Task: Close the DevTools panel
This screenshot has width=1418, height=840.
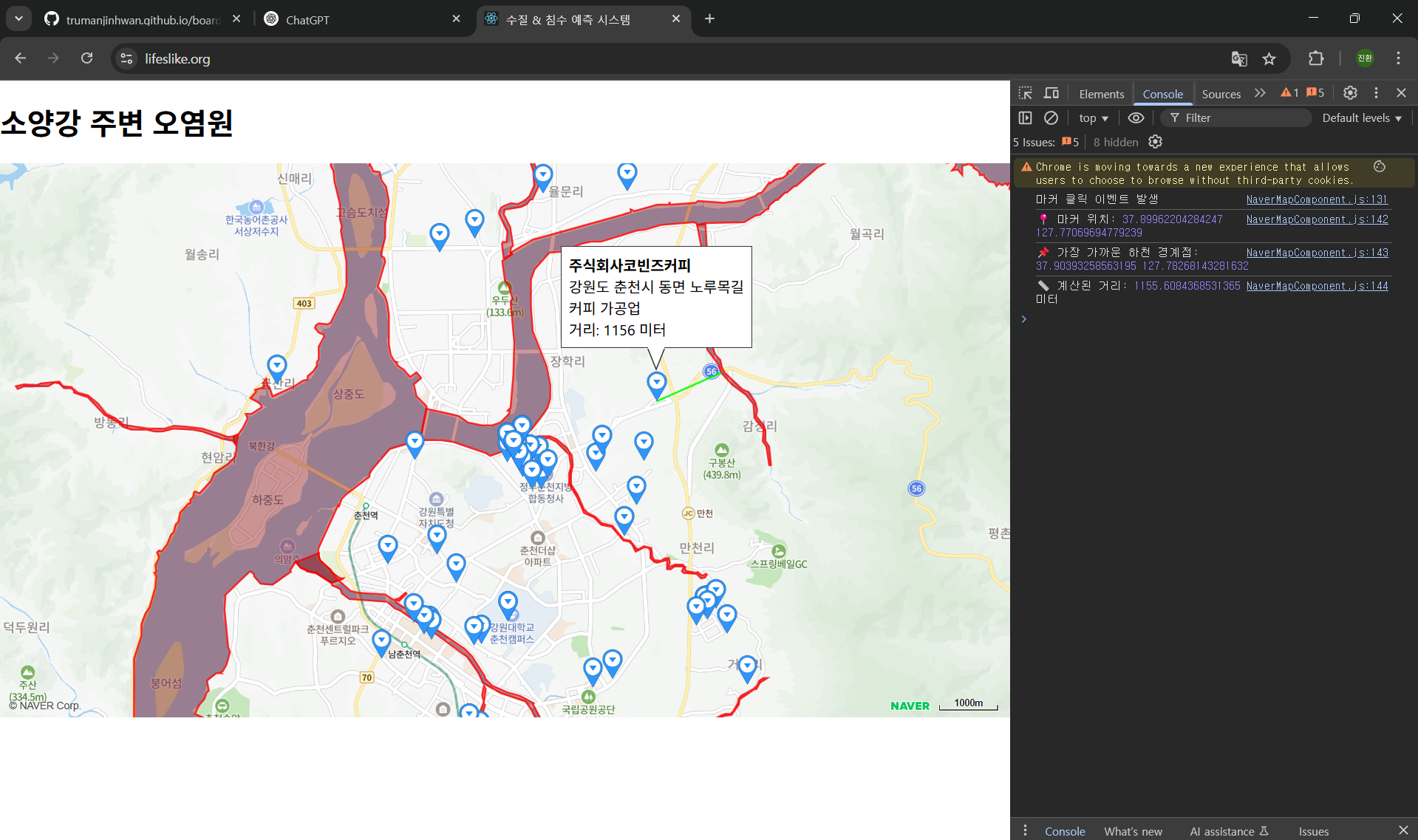Action: tap(1401, 93)
